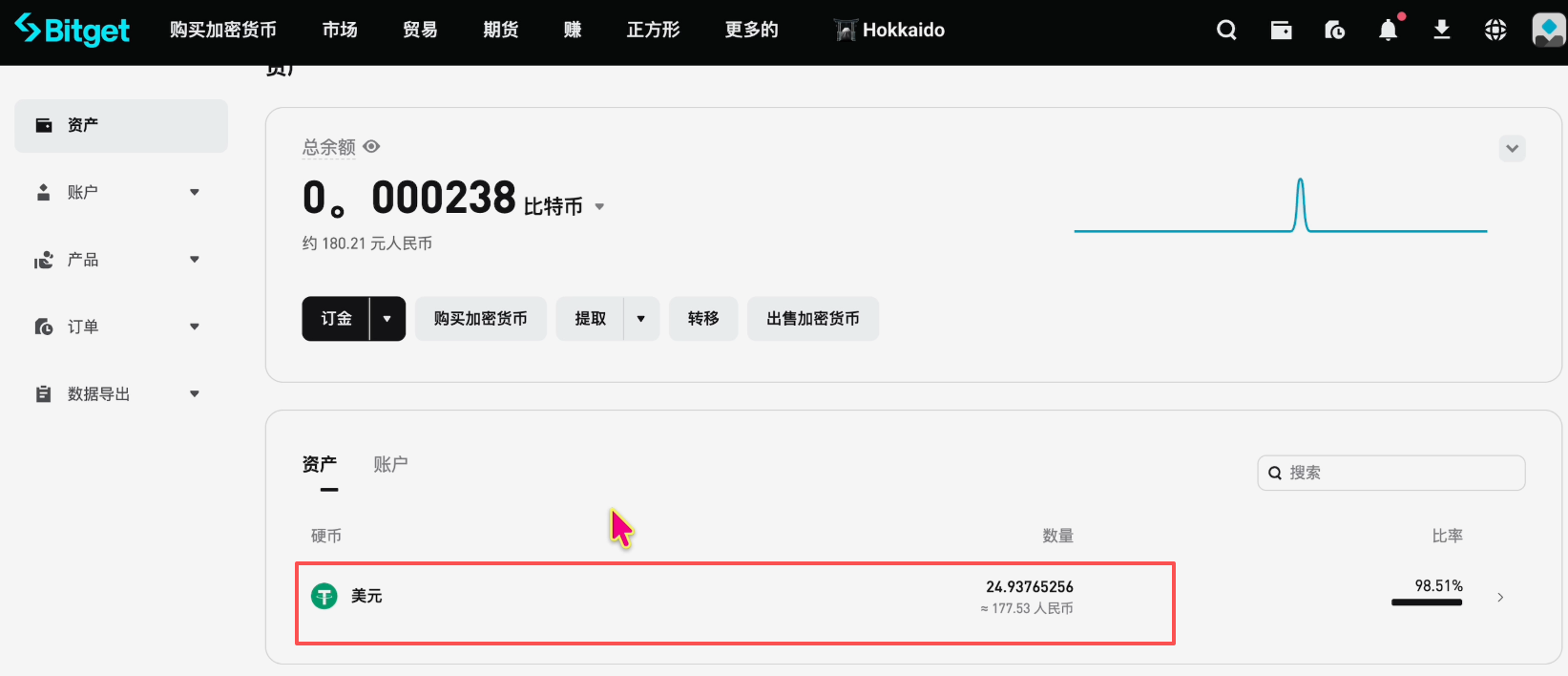Open the 比特币 currency unit dropdown
This screenshot has width=1568, height=676.
tap(599, 206)
